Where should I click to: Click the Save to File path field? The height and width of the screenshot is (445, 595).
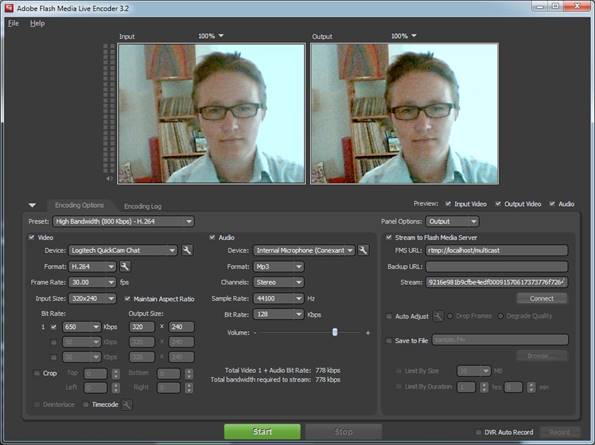tap(501, 340)
